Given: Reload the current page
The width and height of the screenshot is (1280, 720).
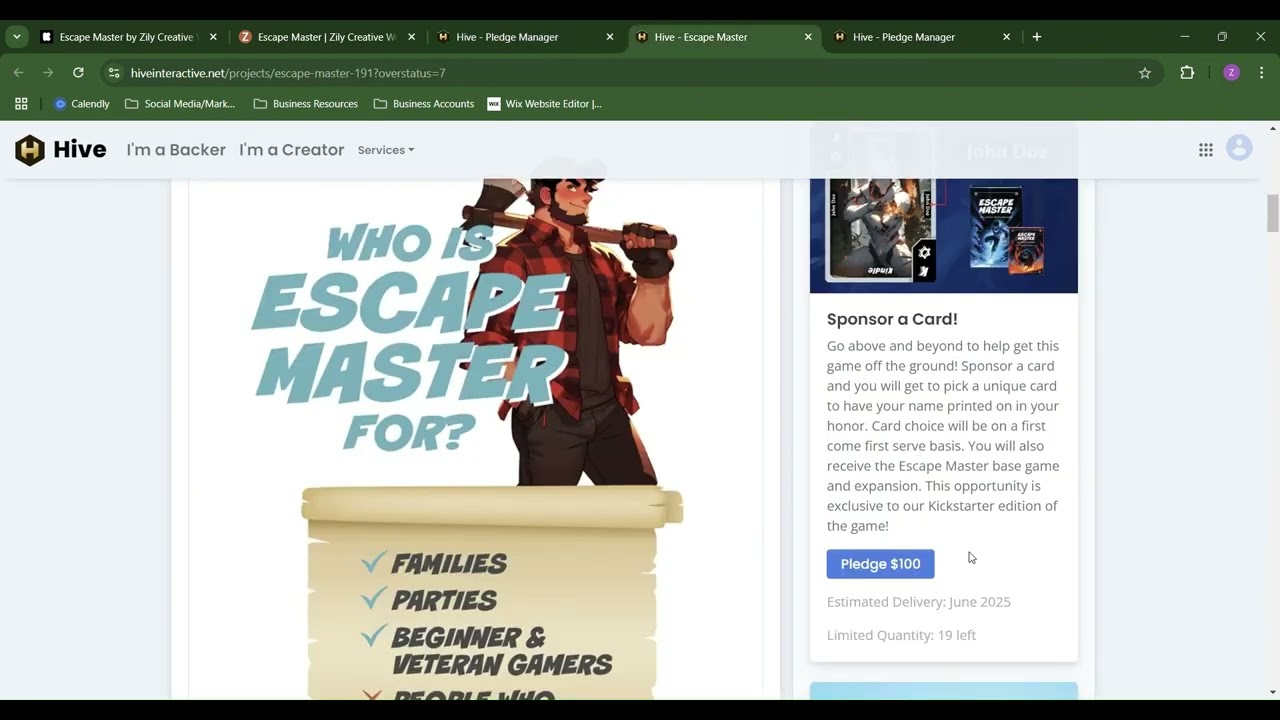Looking at the screenshot, I should tap(78, 73).
